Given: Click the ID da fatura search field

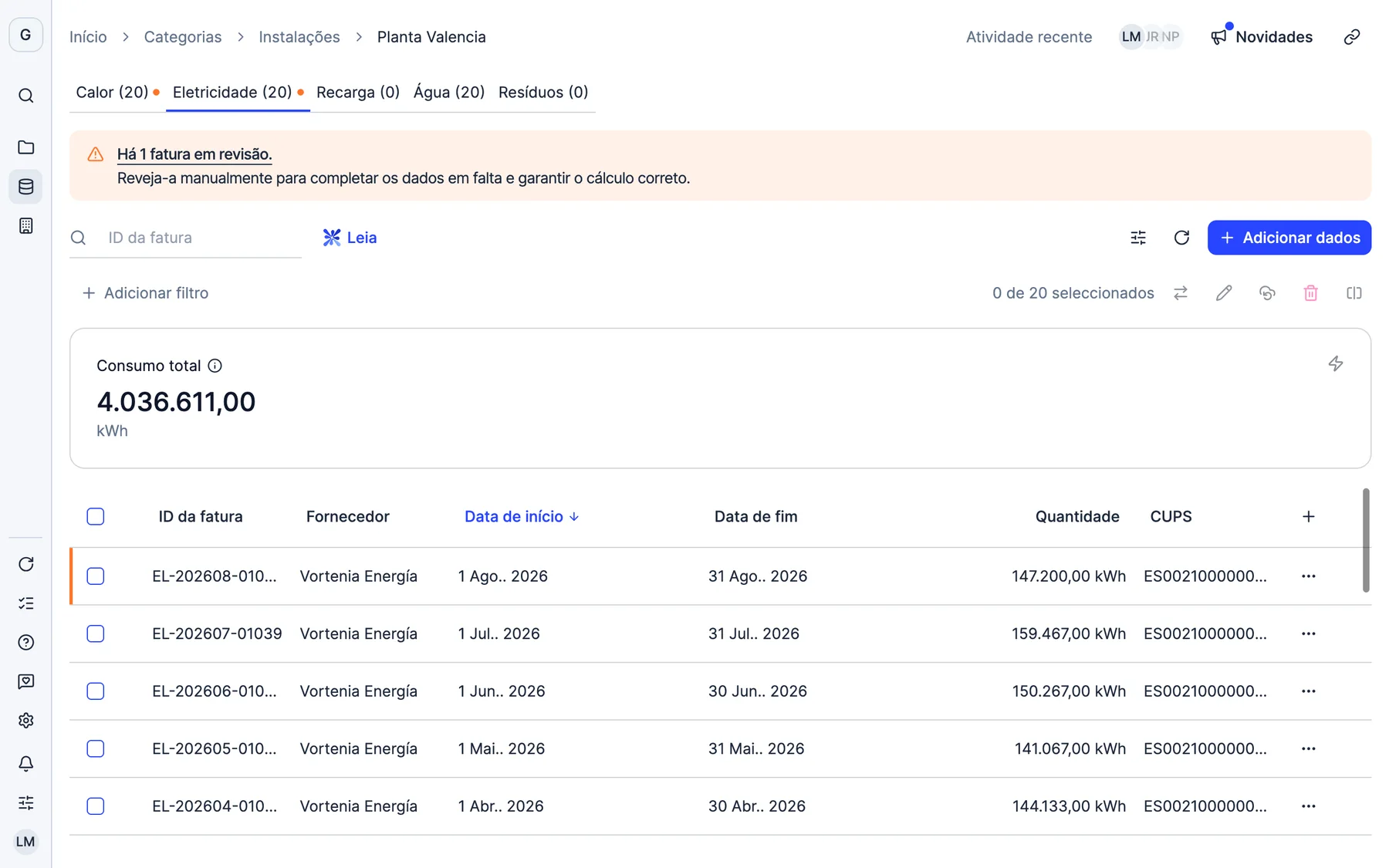Looking at the screenshot, I should [x=185, y=238].
